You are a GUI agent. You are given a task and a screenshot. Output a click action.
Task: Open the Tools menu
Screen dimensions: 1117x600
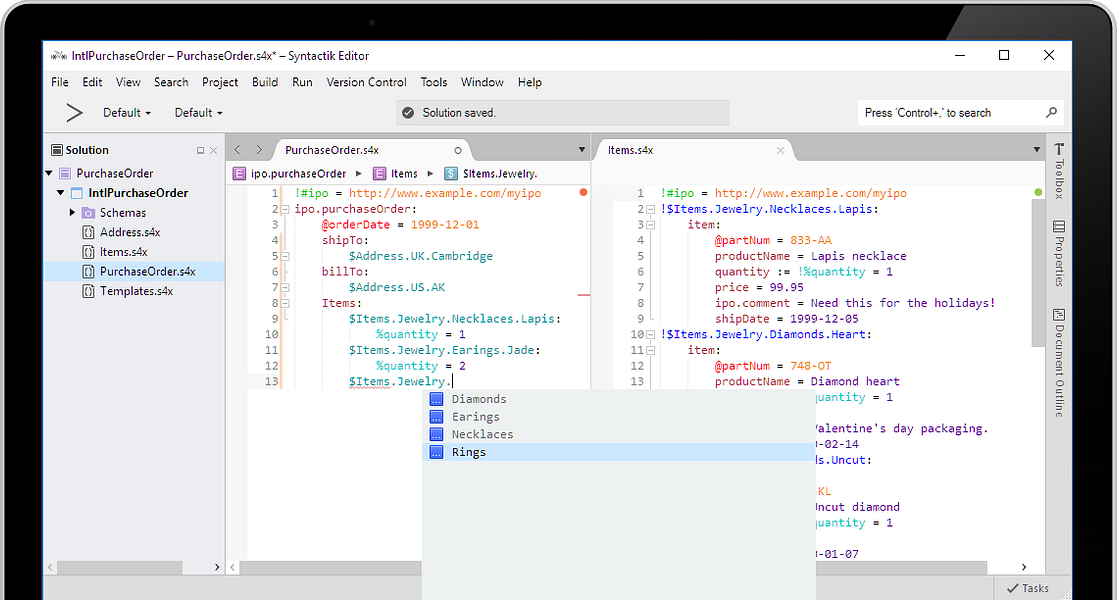(x=434, y=82)
